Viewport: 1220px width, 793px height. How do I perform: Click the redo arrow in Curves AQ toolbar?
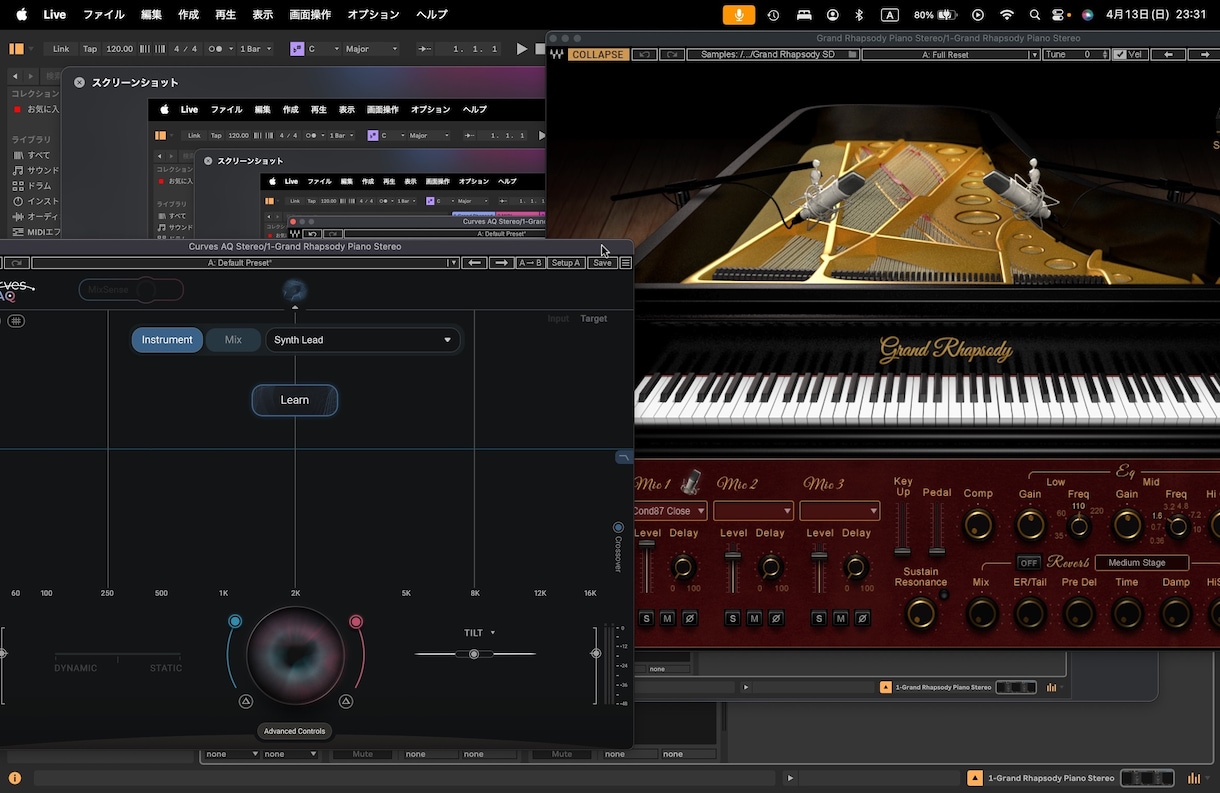[16, 263]
